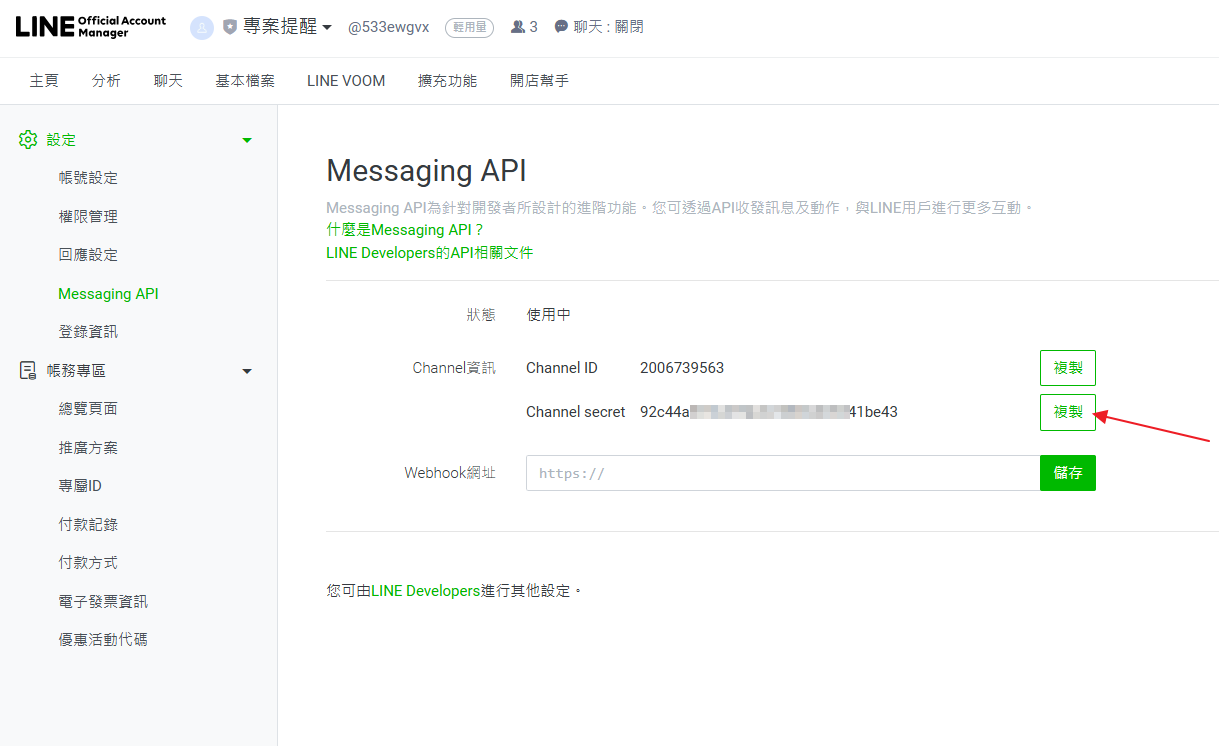Switch to the 開店幫手 tab
The height and width of the screenshot is (746, 1219).
click(539, 81)
